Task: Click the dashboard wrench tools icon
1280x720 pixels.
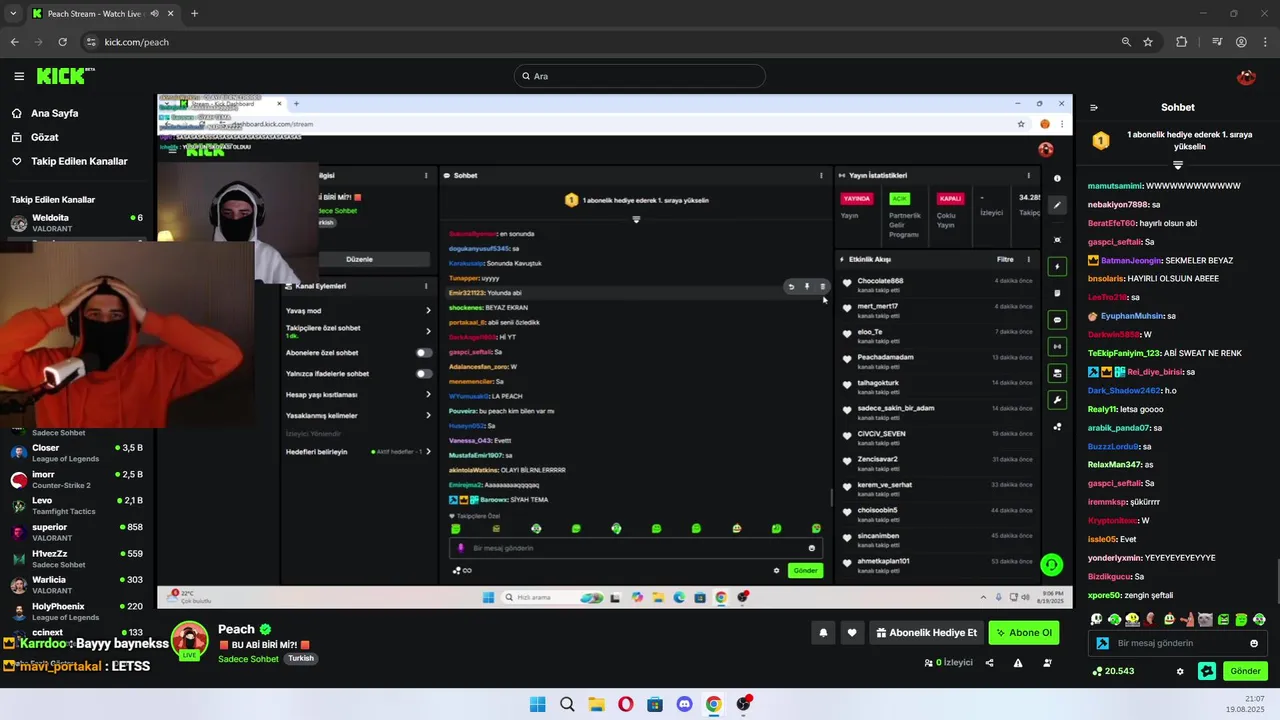Action: tap(1058, 400)
